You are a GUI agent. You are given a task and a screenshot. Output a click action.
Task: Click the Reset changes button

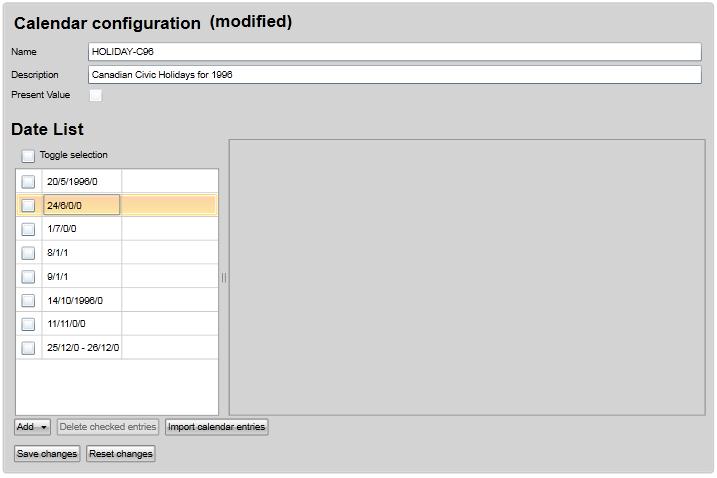(121, 454)
